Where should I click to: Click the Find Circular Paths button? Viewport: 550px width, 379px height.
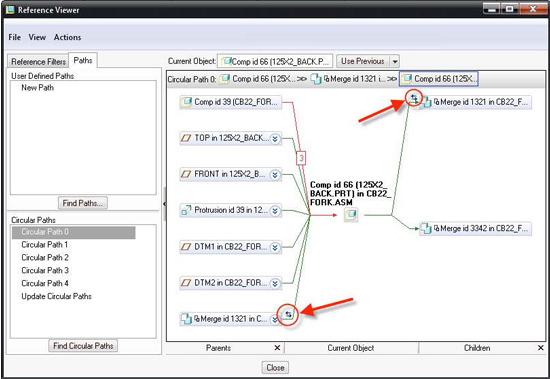tap(83, 346)
